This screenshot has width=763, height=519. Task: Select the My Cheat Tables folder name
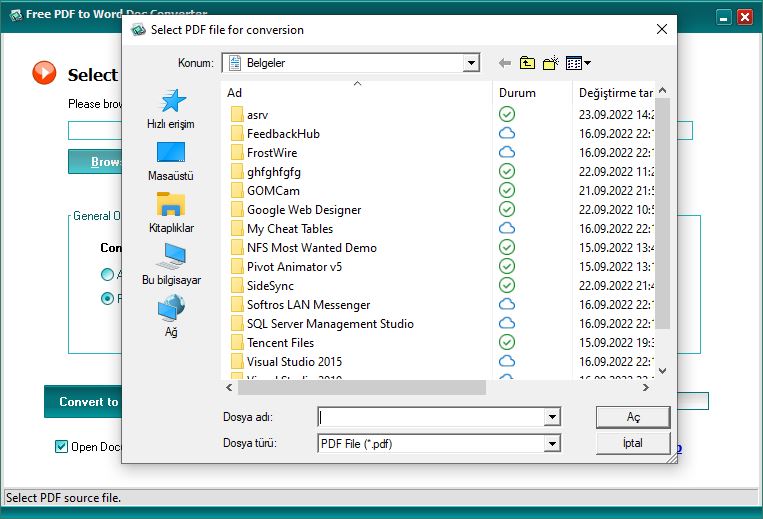290,229
